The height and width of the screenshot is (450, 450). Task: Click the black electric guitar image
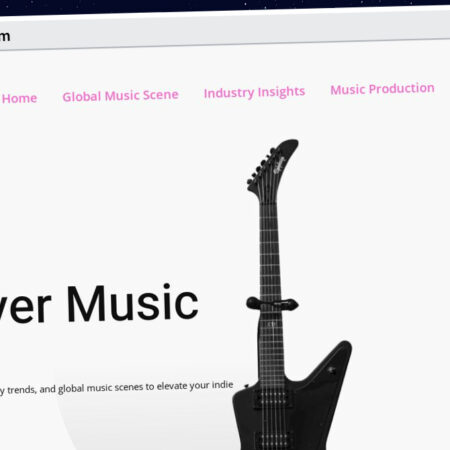(x=292, y=295)
